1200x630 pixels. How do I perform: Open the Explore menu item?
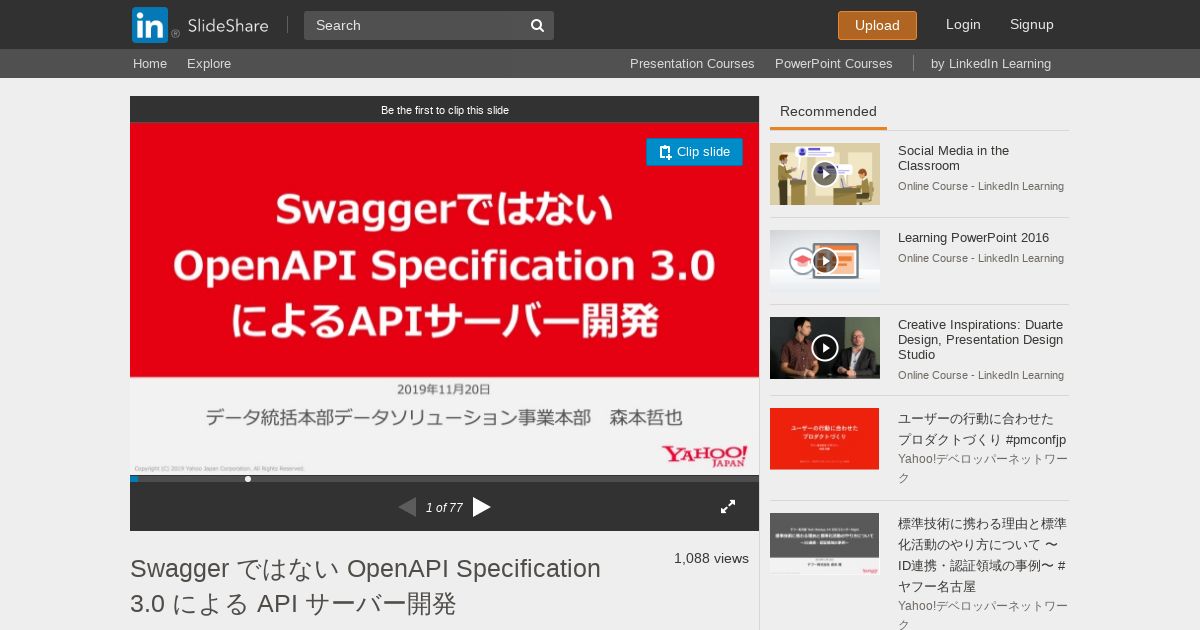click(209, 63)
